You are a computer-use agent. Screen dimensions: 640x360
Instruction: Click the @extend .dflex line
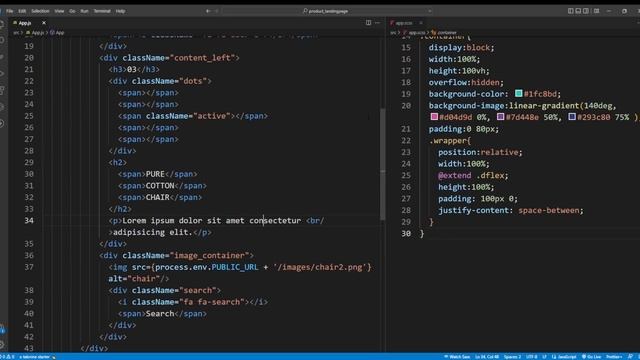(473, 175)
